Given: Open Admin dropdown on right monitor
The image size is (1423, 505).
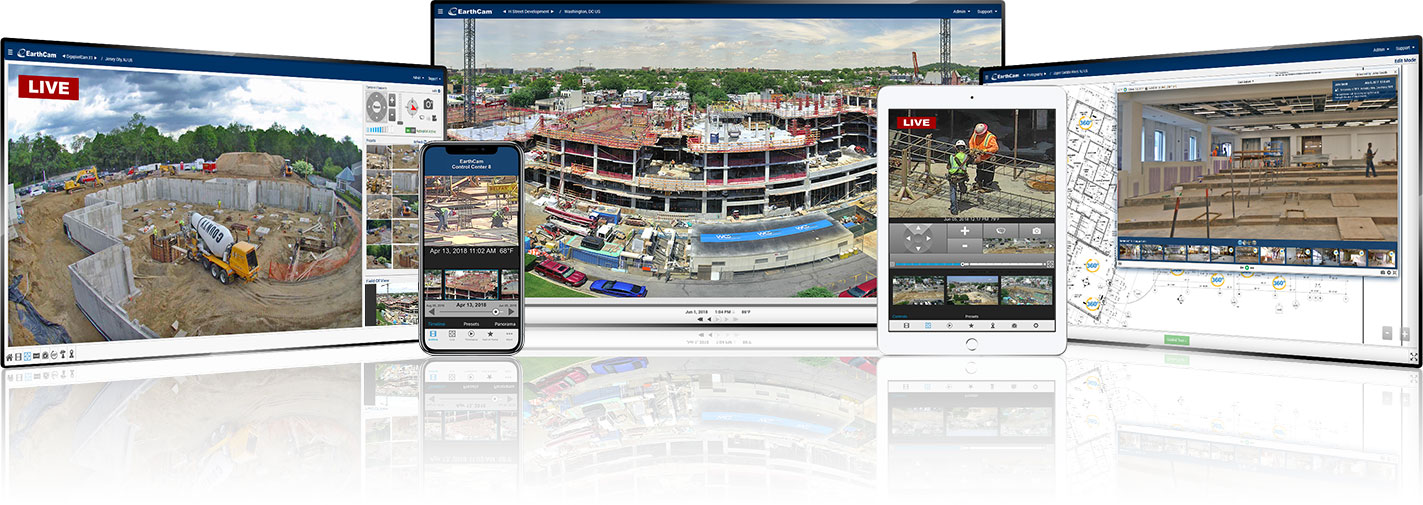Looking at the screenshot, I should (1381, 49).
